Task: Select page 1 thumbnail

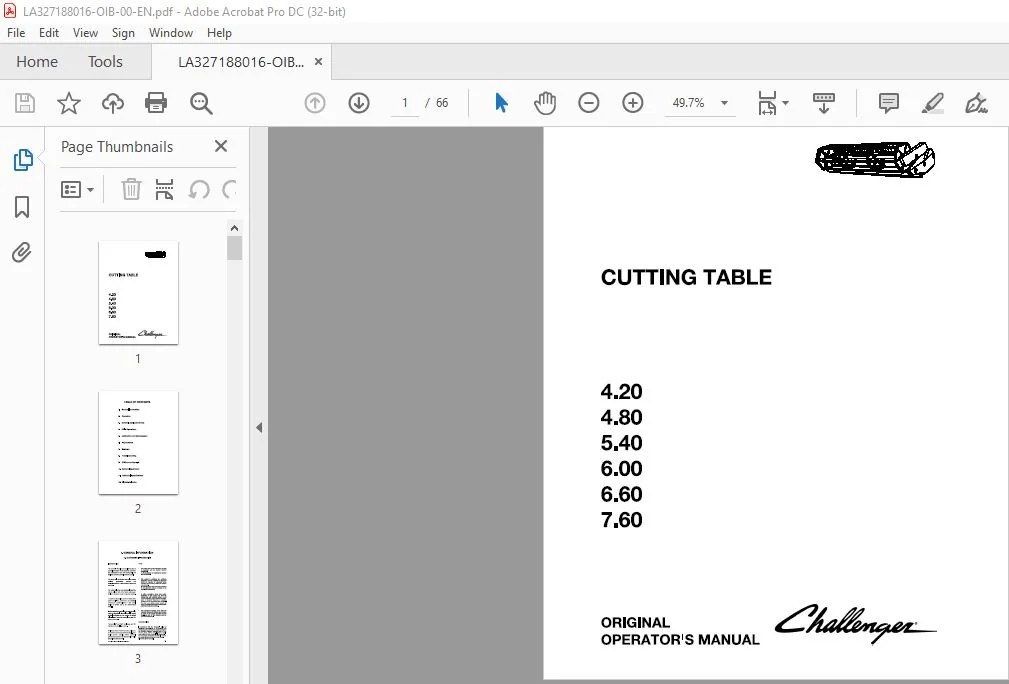Action: (x=138, y=293)
